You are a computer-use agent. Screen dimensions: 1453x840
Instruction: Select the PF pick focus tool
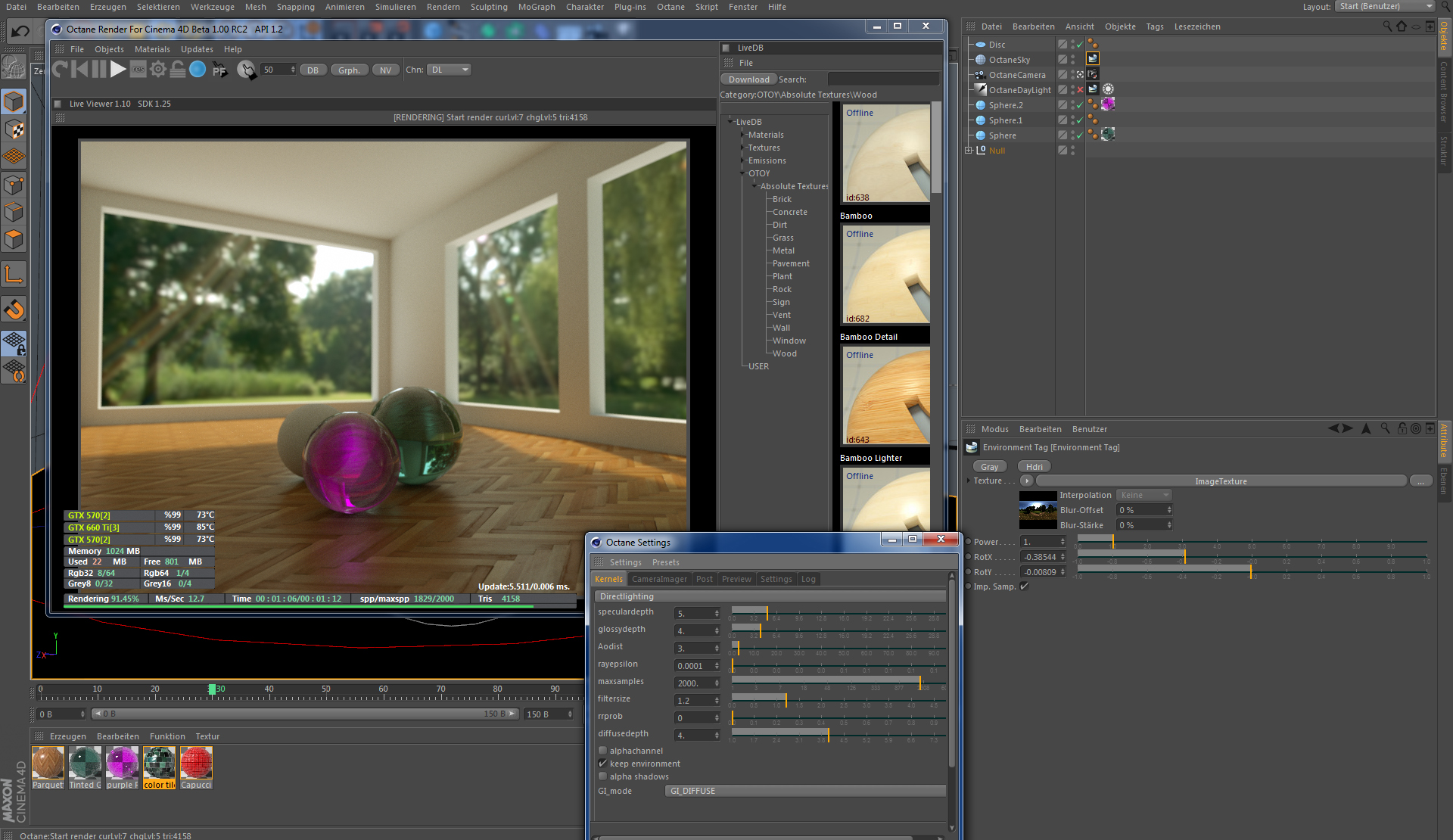coord(219,70)
